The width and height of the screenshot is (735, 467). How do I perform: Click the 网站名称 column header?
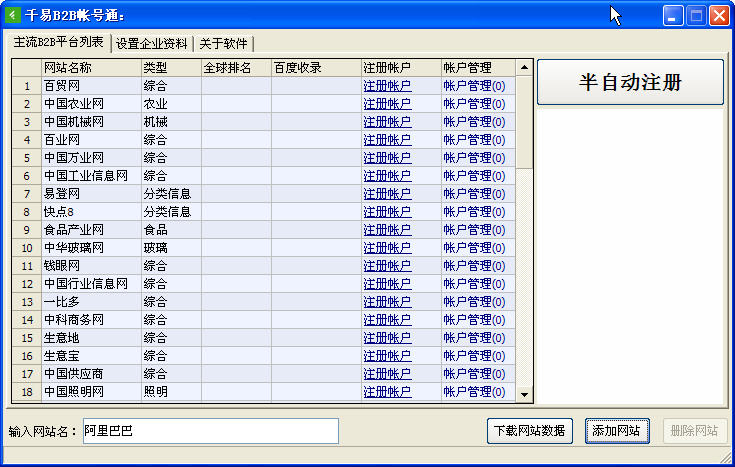[91, 68]
